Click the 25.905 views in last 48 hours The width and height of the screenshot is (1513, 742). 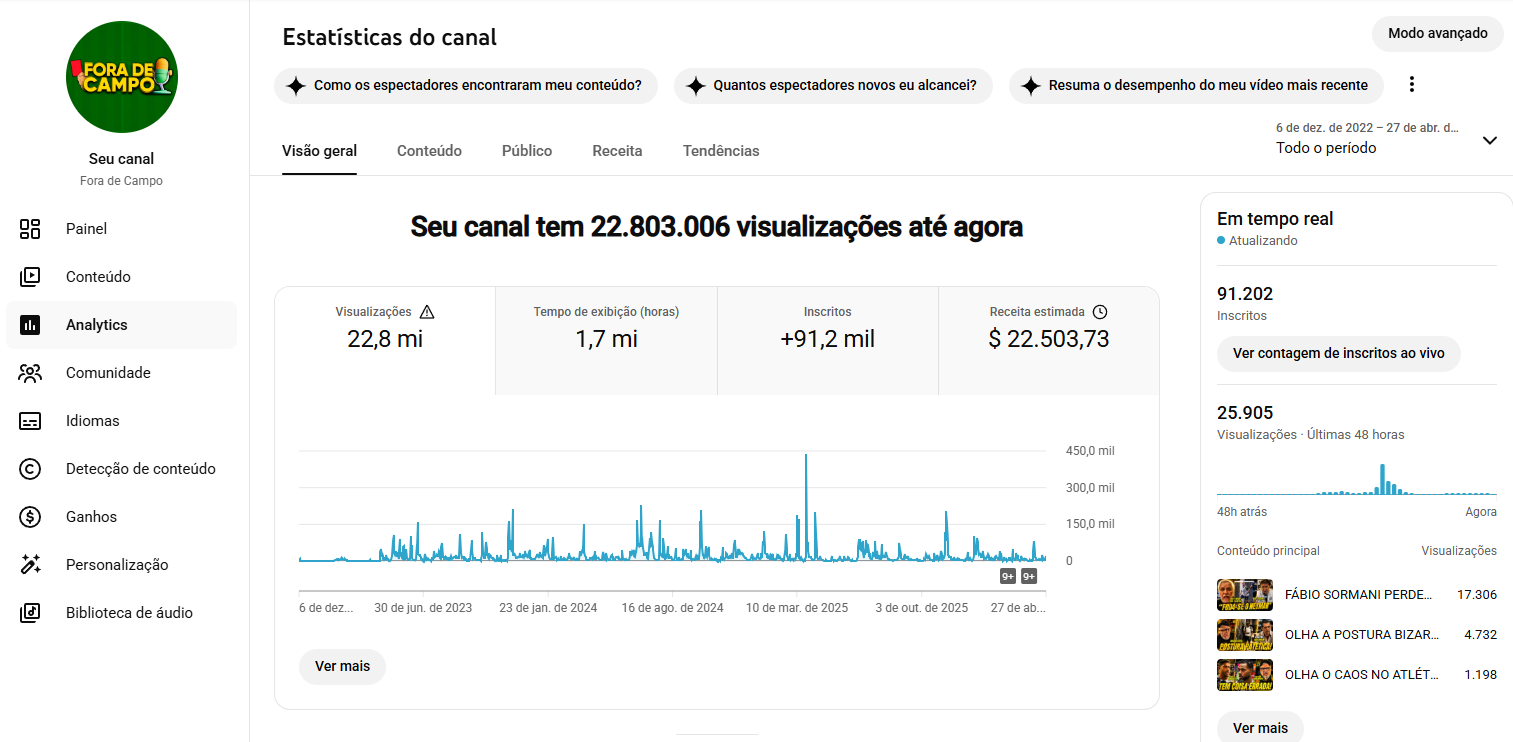pyautogui.click(x=1245, y=413)
